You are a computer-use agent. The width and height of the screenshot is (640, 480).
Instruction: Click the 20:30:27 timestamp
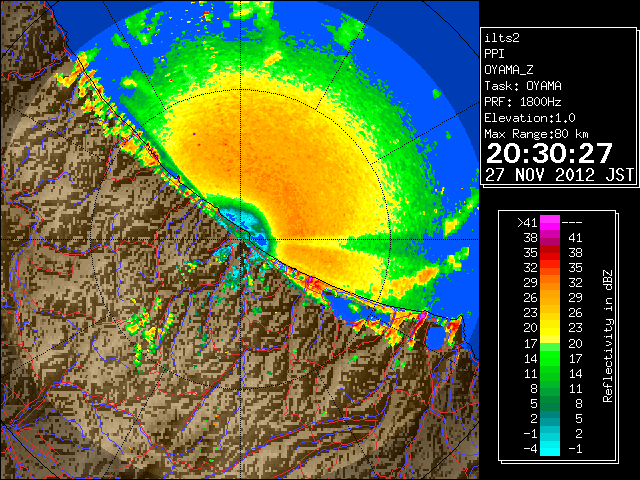(549, 153)
